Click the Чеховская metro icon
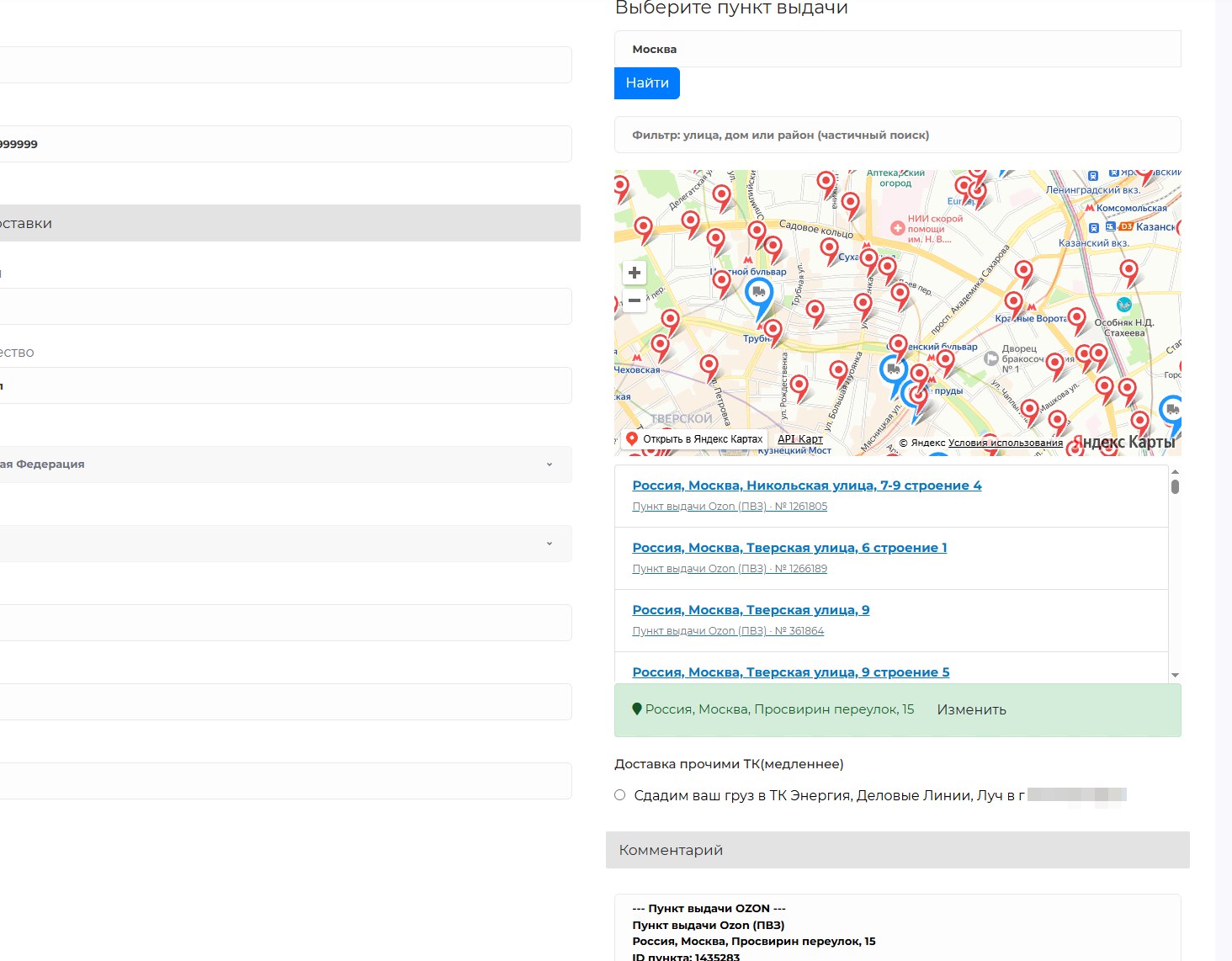1232x961 pixels. click(637, 358)
